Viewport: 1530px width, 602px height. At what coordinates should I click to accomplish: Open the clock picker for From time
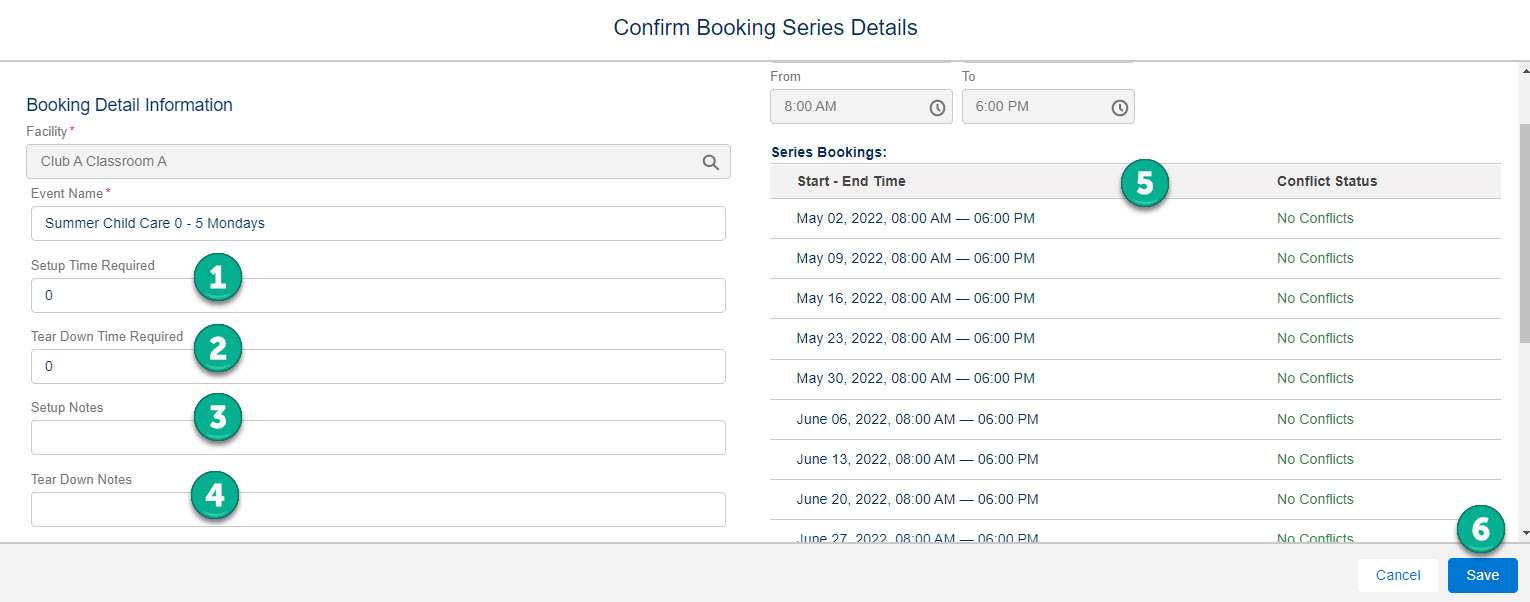pos(936,106)
